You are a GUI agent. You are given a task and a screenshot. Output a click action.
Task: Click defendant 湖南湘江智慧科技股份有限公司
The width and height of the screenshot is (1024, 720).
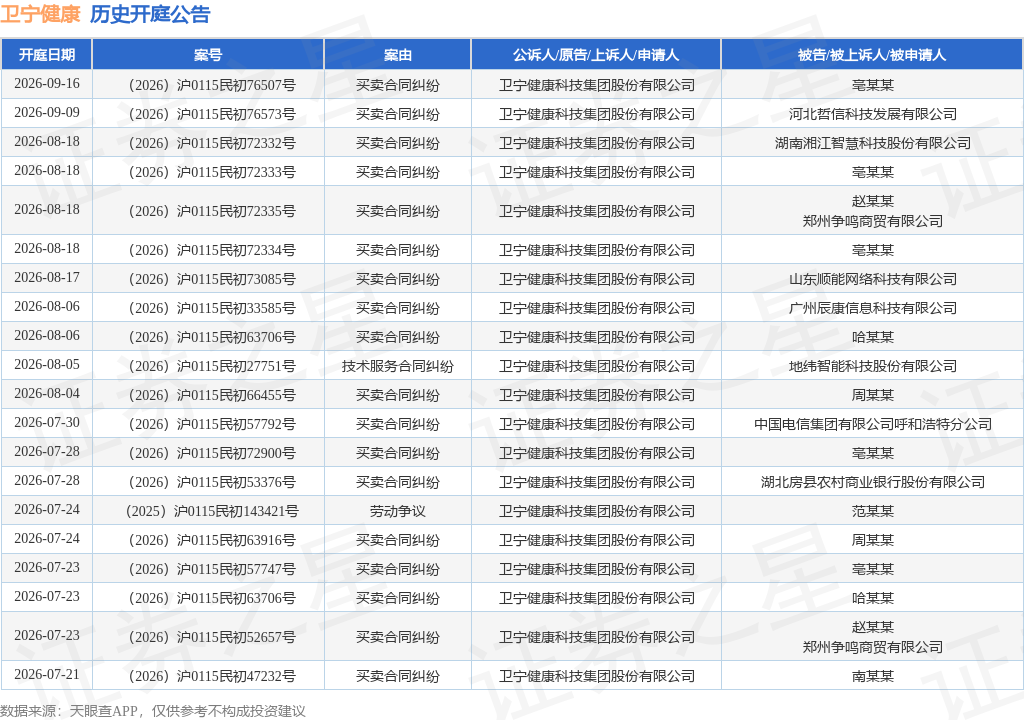(872, 143)
